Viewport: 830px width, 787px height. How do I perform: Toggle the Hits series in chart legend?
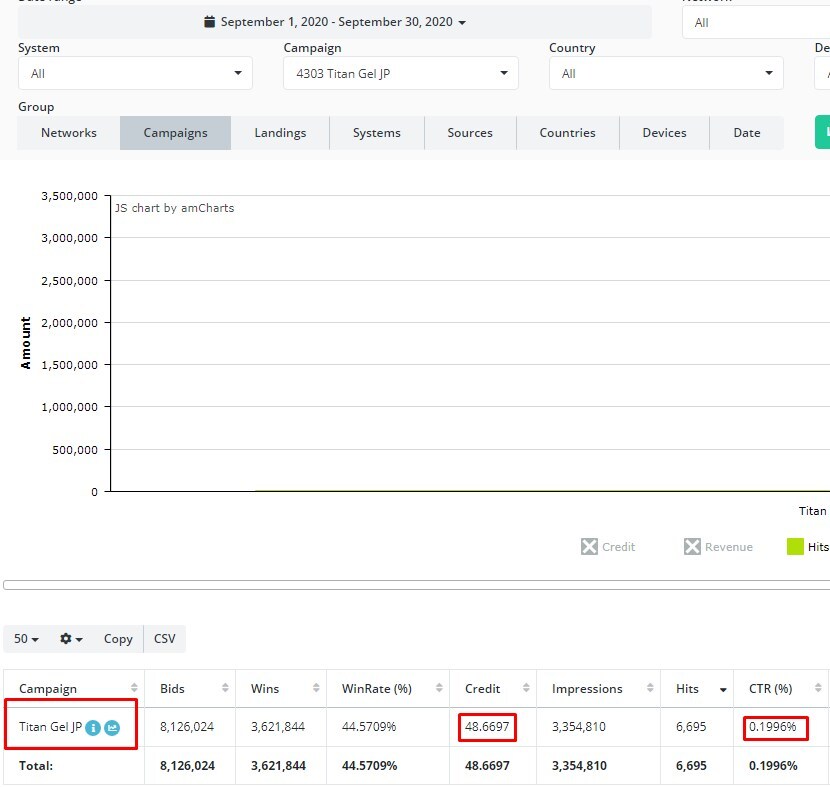point(806,547)
